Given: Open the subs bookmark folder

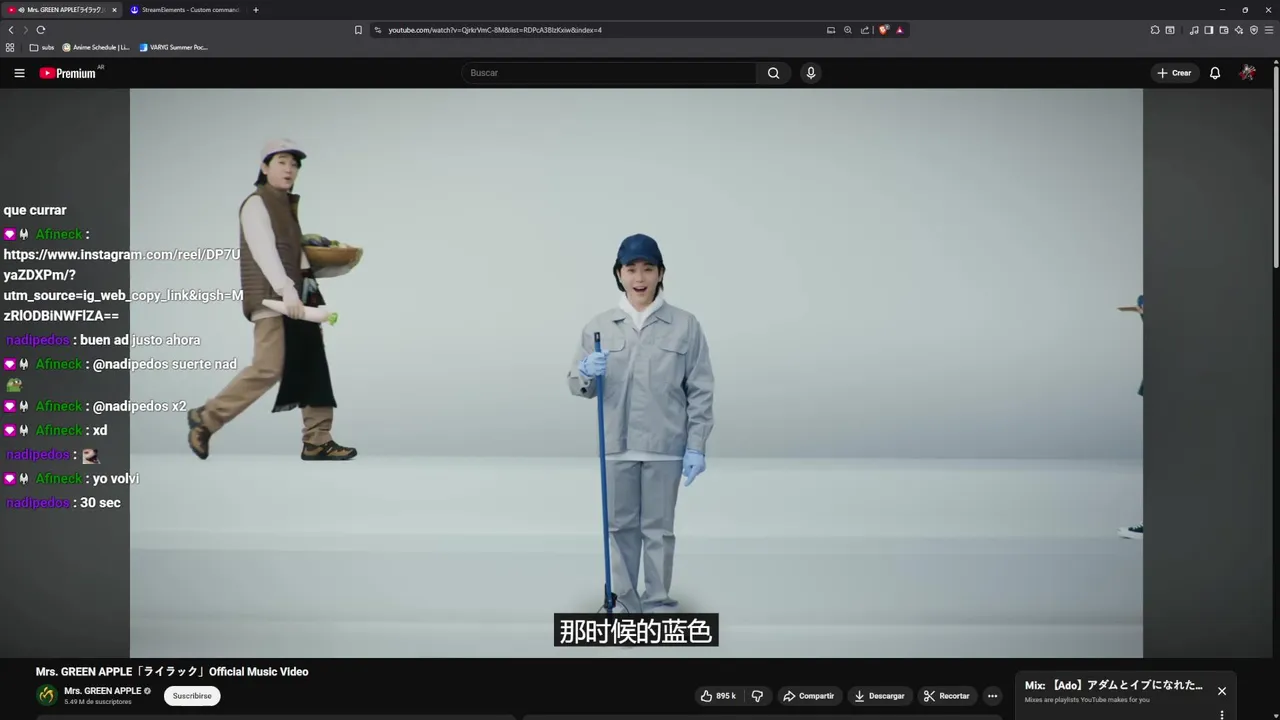Looking at the screenshot, I should (42, 47).
